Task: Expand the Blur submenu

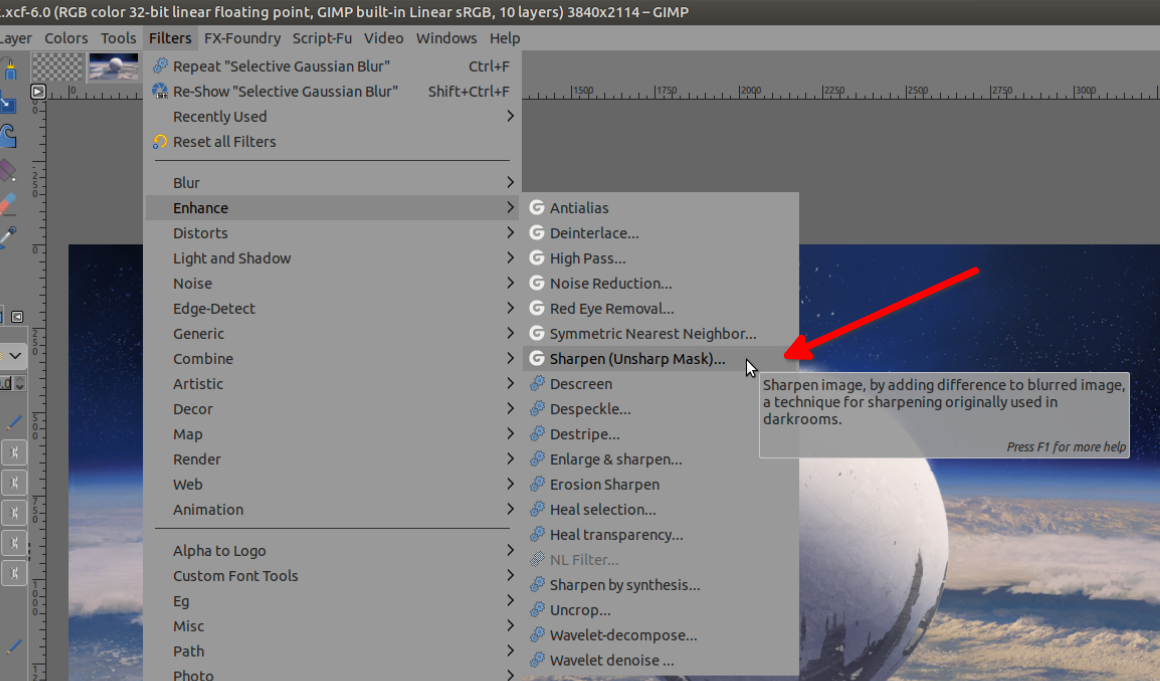Action: click(333, 183)
